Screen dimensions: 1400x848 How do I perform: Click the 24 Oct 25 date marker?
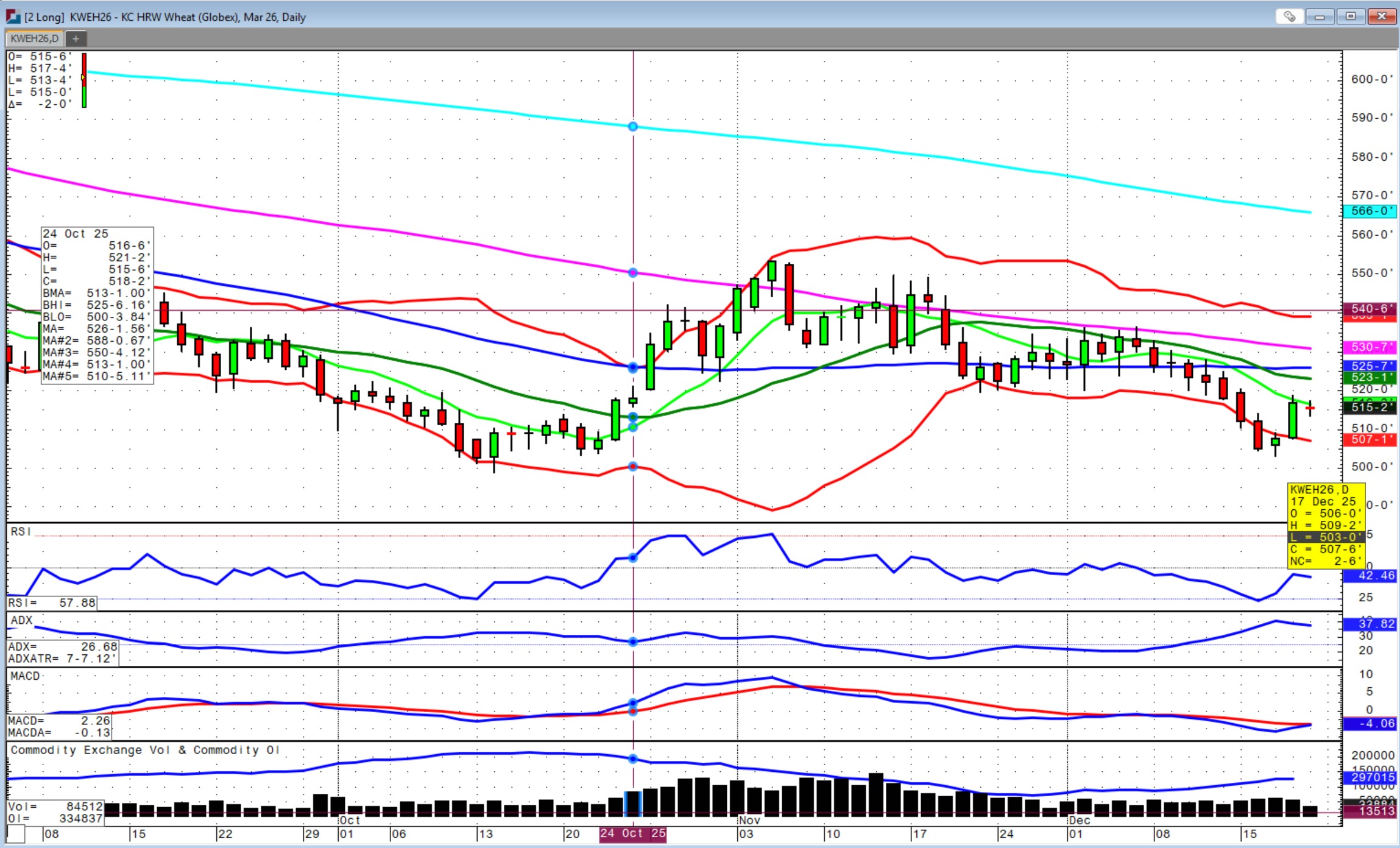pos(632,833)
